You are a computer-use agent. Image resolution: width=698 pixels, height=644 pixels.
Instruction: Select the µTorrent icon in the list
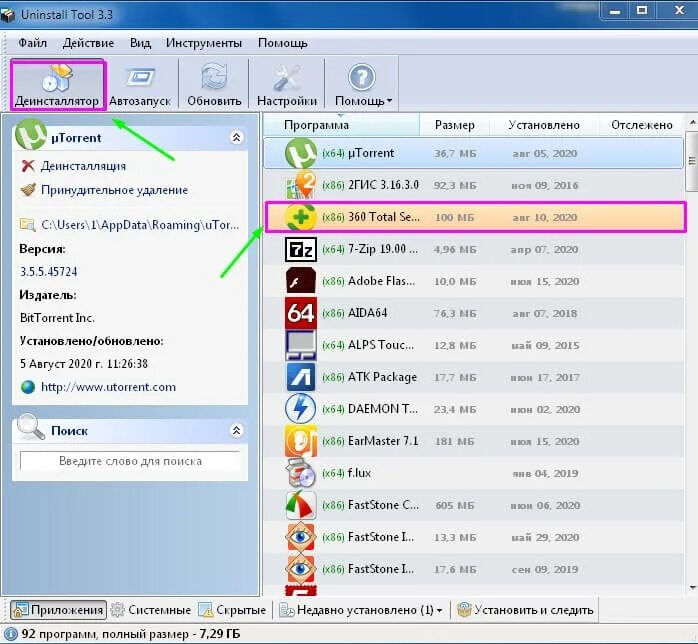(300, 153)
